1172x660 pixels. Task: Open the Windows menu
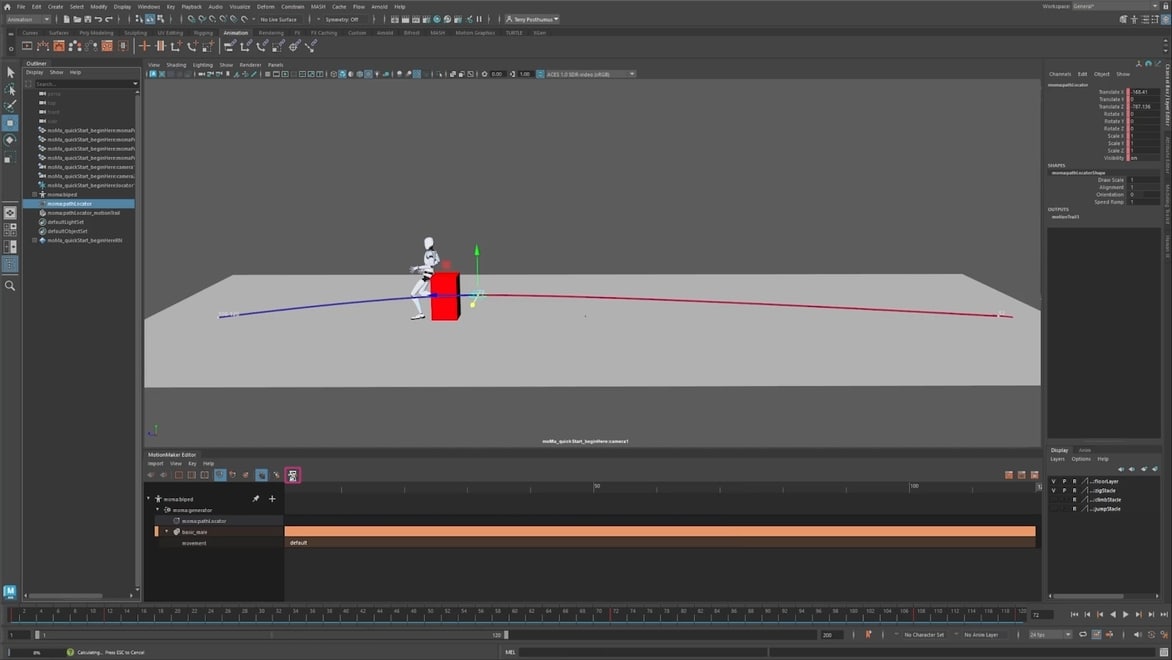tap(149, 7)
